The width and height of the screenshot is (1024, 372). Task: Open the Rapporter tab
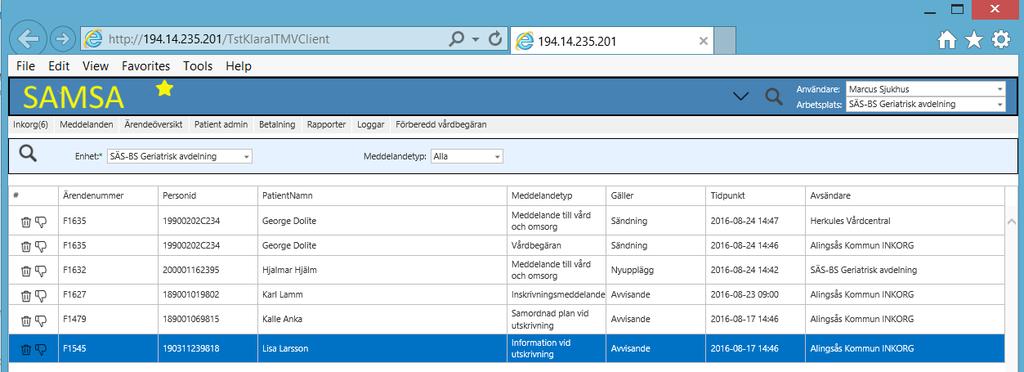[x=327, y=125]
